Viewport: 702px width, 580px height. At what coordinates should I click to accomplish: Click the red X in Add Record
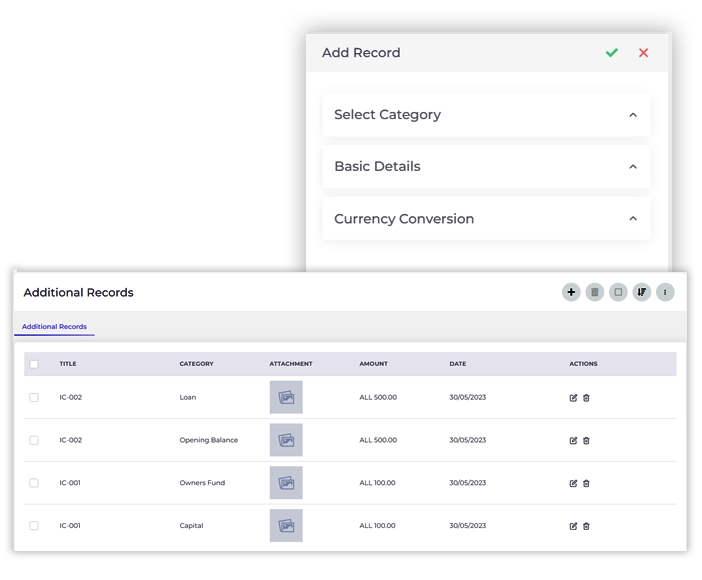point(643,53)
